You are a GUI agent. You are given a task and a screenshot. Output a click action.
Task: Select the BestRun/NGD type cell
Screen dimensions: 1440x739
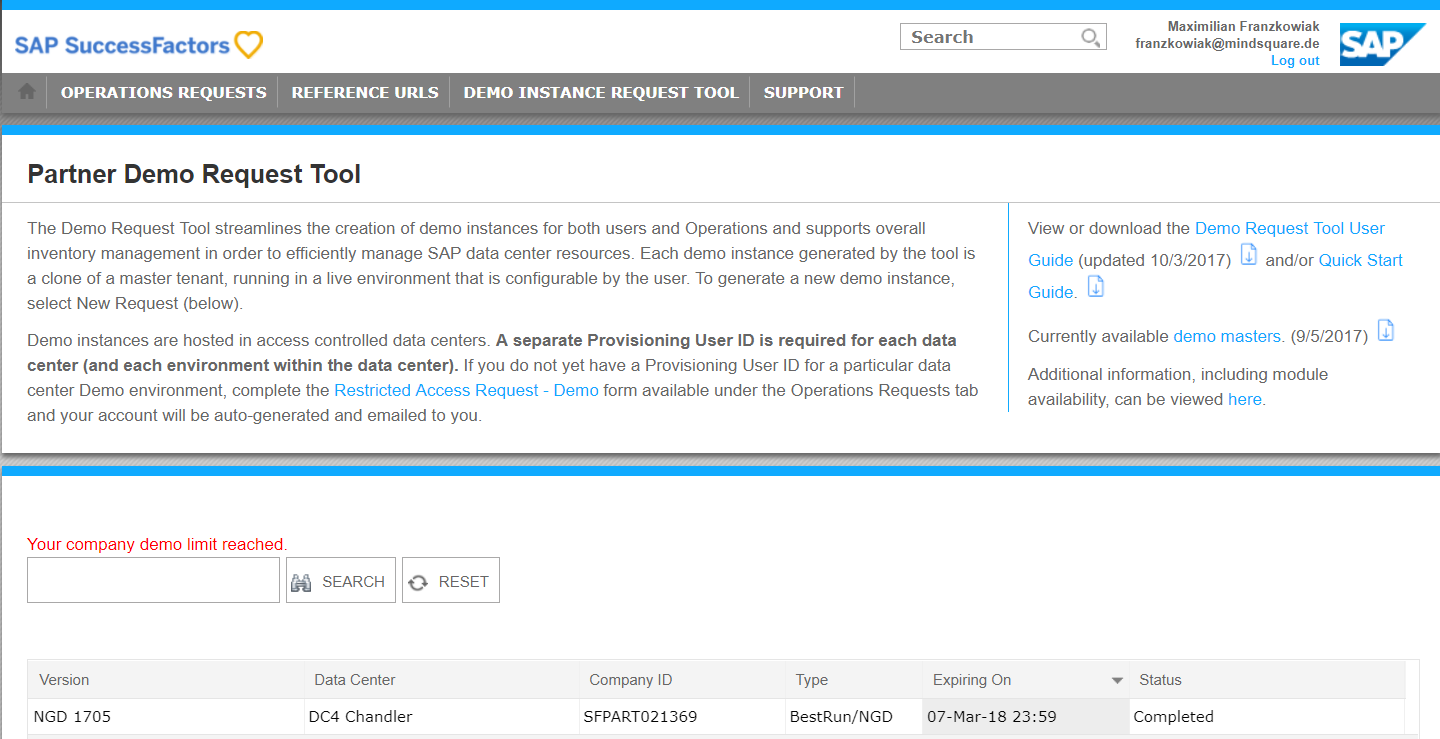(x=853, y=717)
